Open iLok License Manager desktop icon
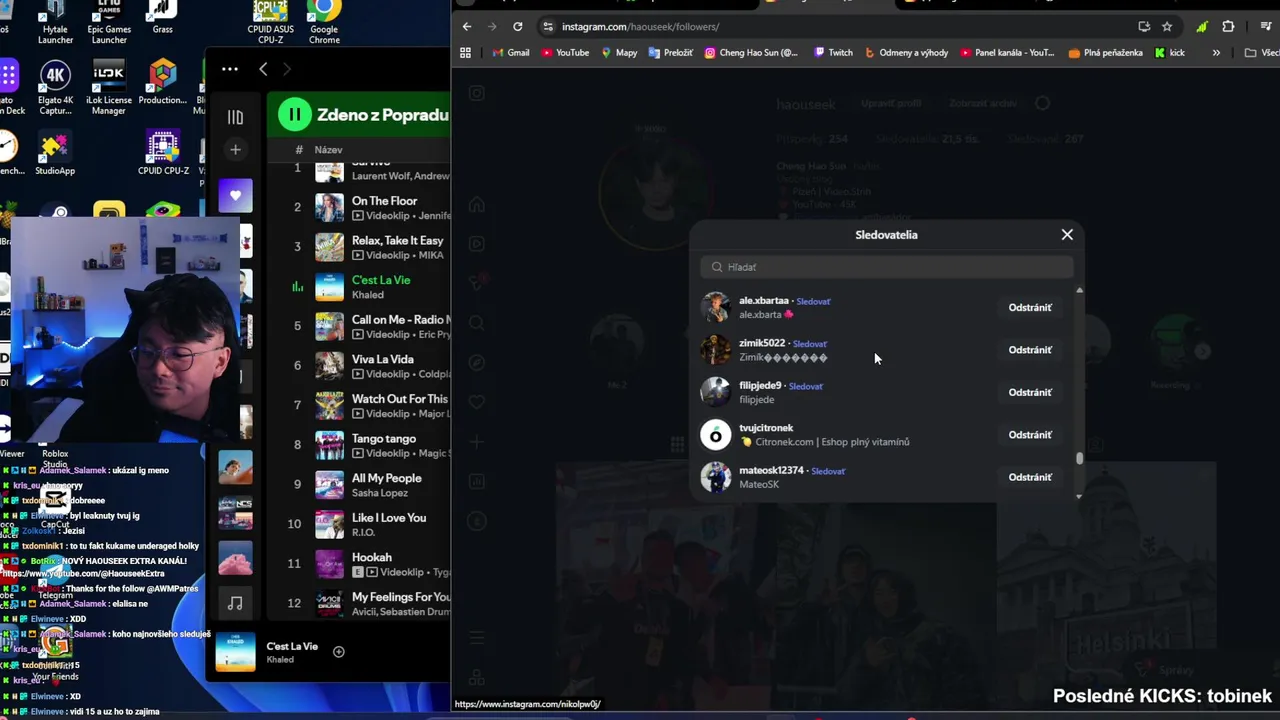Image resolution: width=1280 pixels, height=720 pixels. [109, 88]
